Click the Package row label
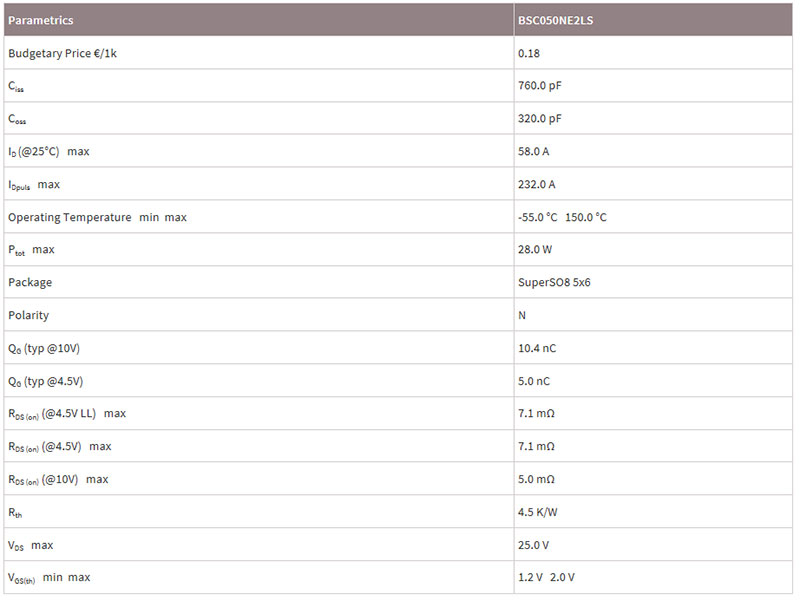This screenshot has height=601, width=800. (30, 283)
